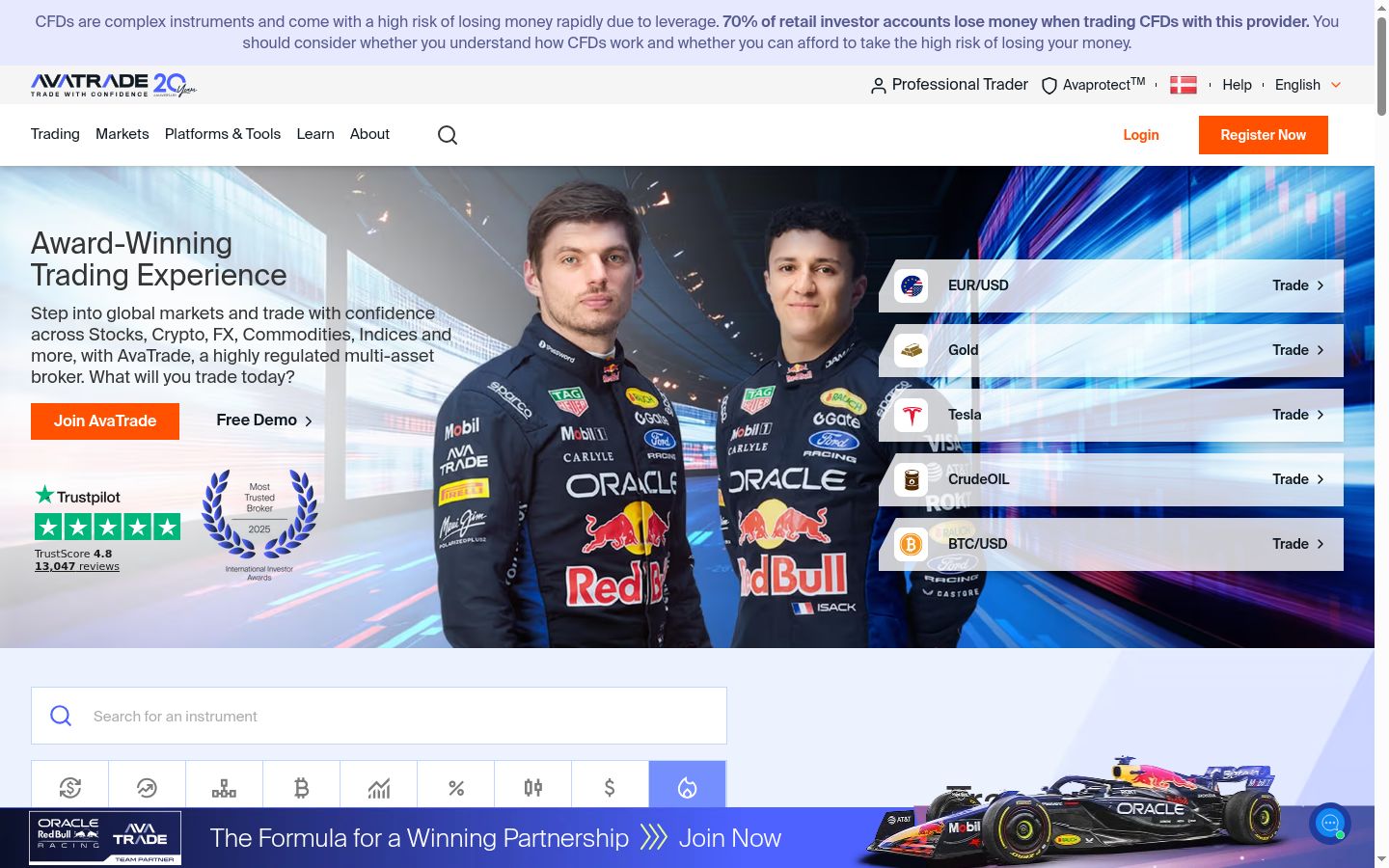The image size is (1389, 868).
Task: Click the "Award-Winning Trading Experience" heading
Action: pos(159,259)
